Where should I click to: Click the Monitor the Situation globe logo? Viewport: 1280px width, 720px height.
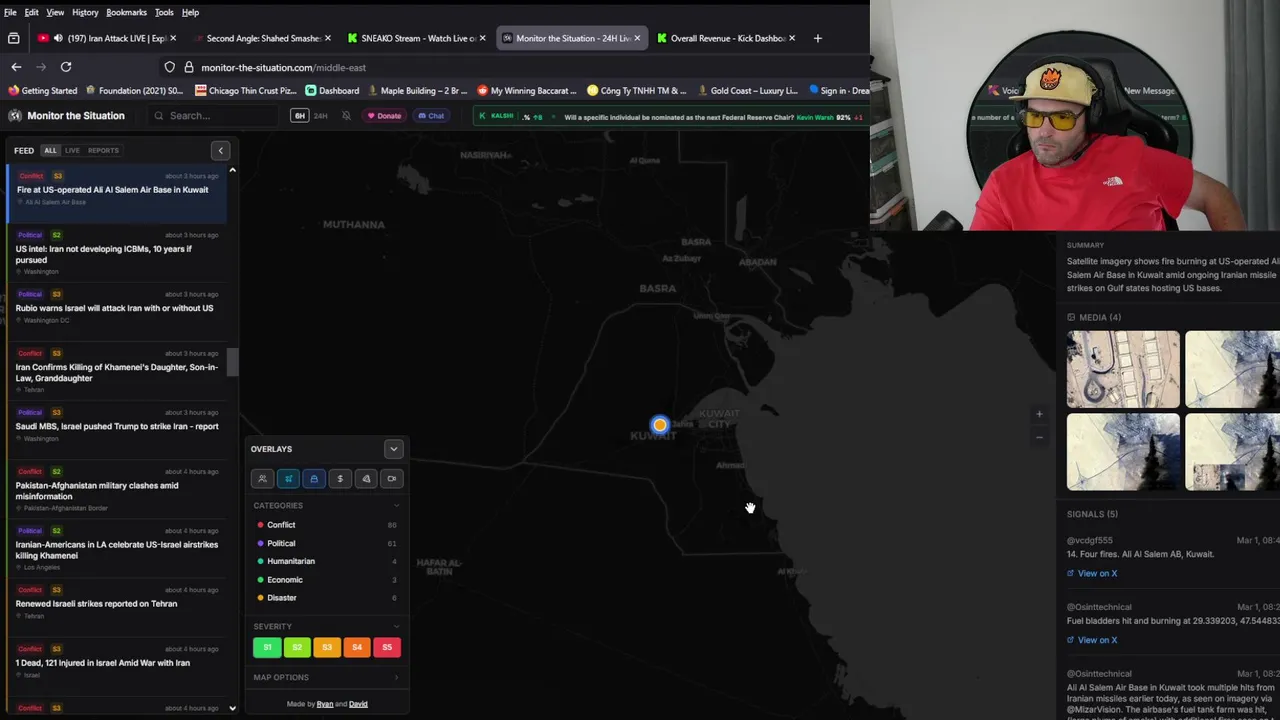tap(15, 116)
